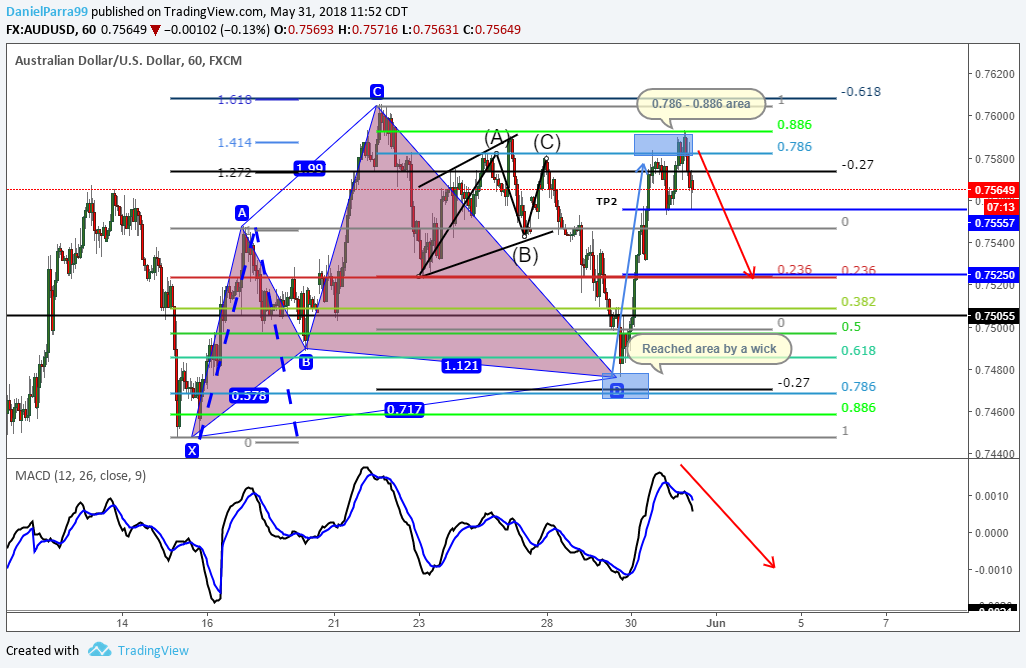1026x668 pixels.
Task: Select the blue rectangle around point D
Action: 625,386
